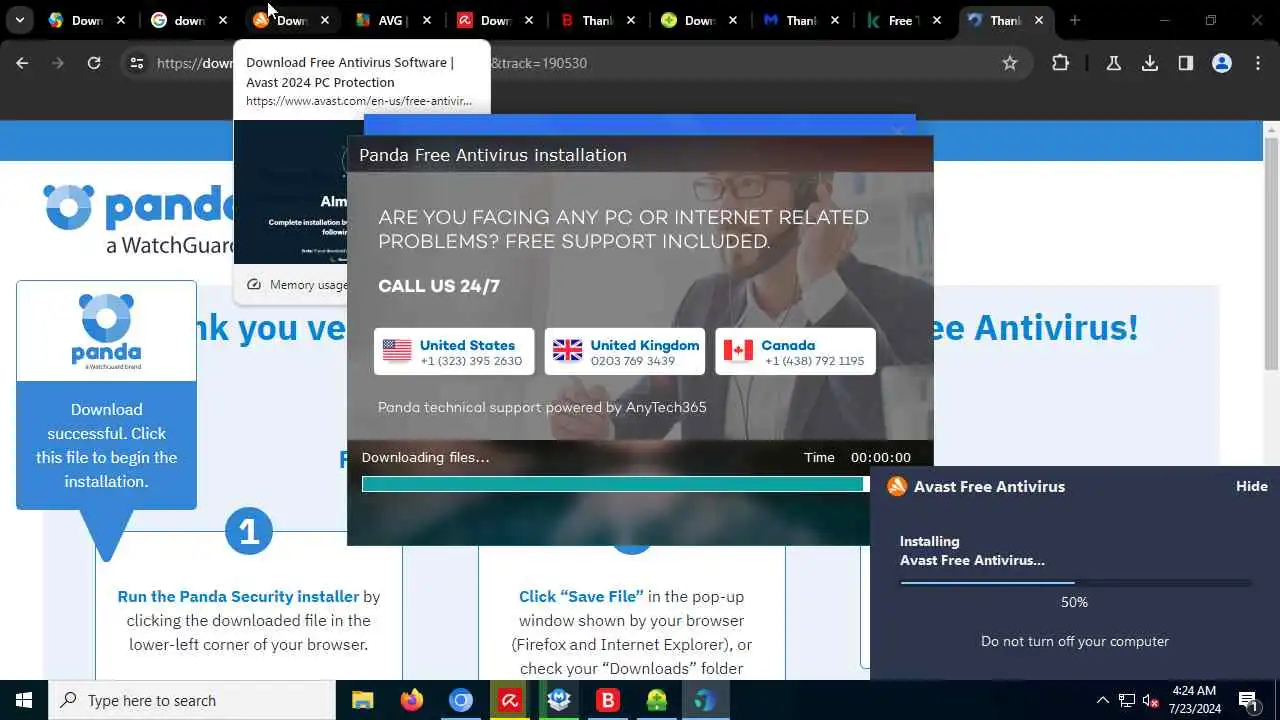This screenshot has height=720, width=1280.
Task: Open the Bitdefender taskbar icon
Action: coord(607,700)
